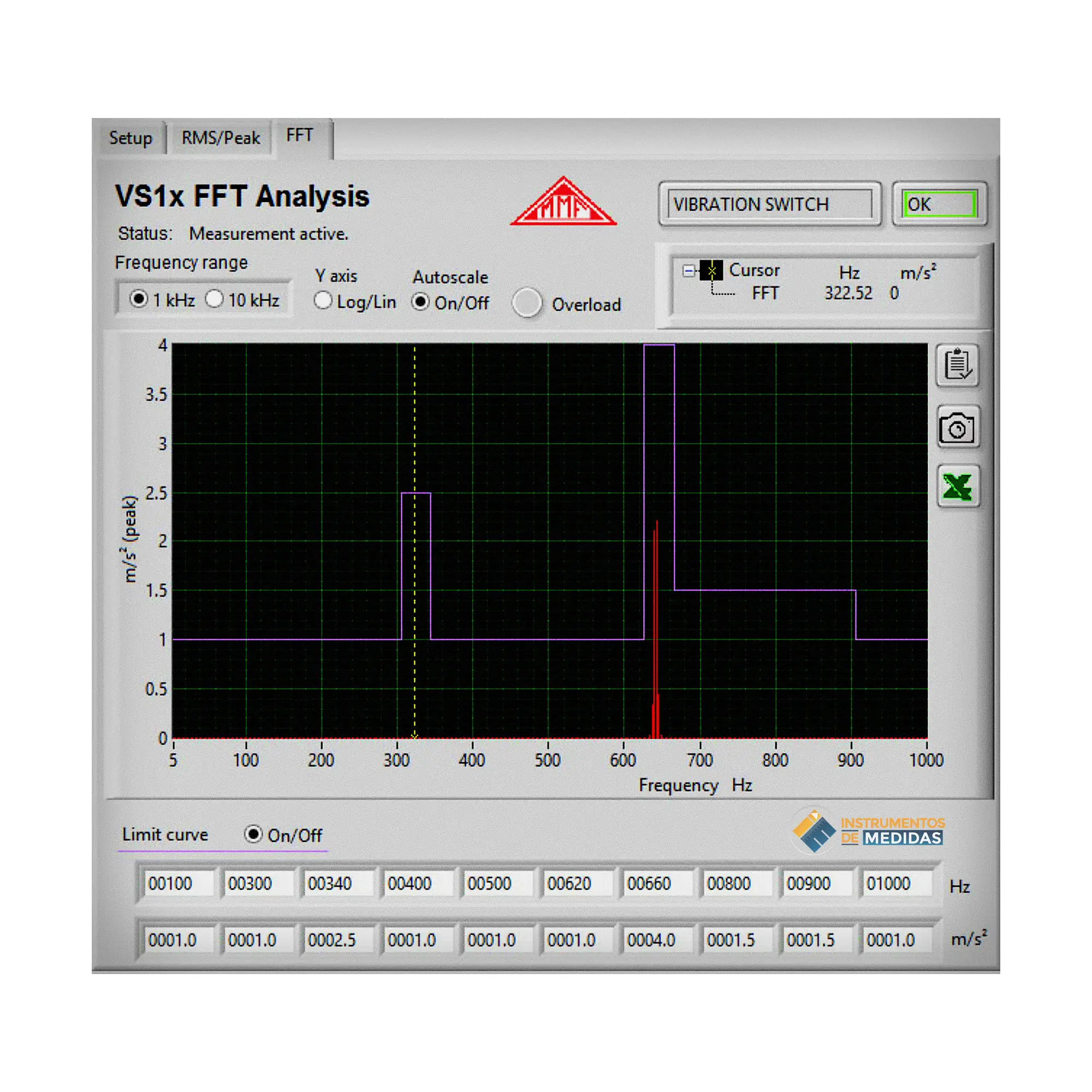Image resolution: width=1092 pixels, height=1092 pixels.
Task: Select the 1 kHz frequency range
Action: click(x=139, y=299)
